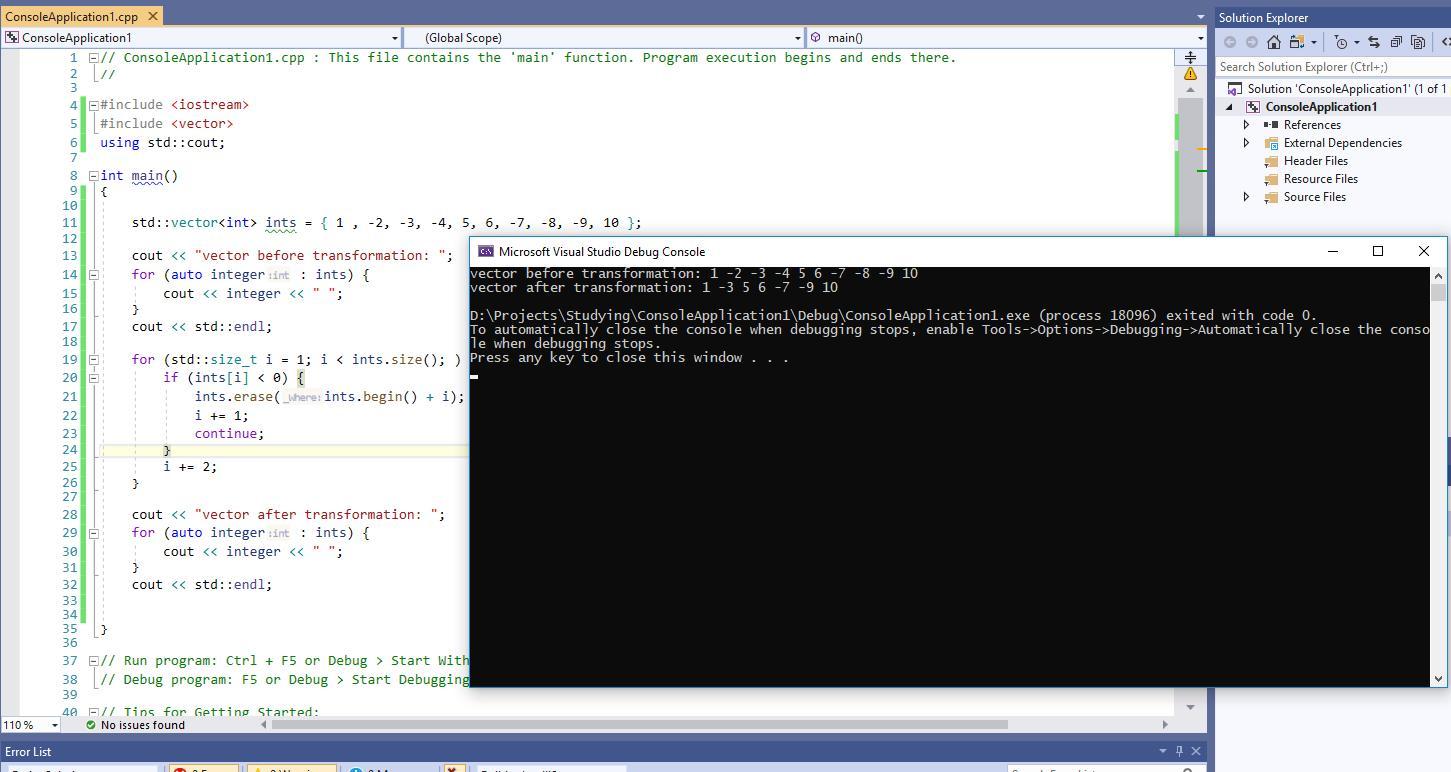Open the Pending Changes Filter dropdown arrow
This screenshot has width=1451, height=772.
point(1356,42)
